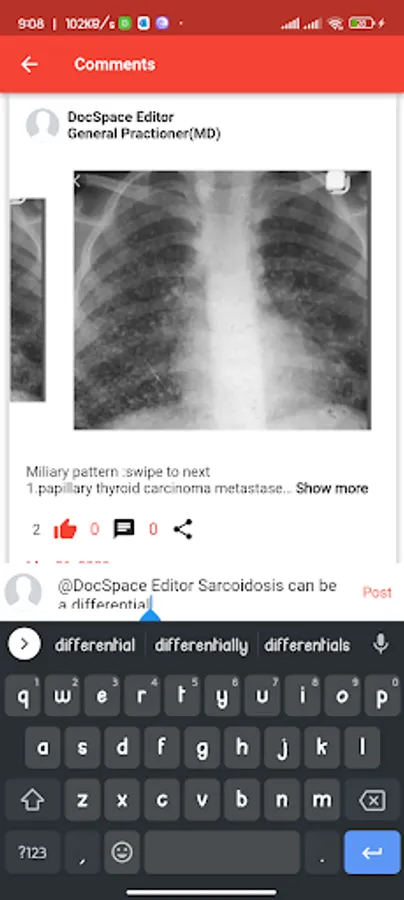Viewport: 404px width, 900px height.
Task: Post the comment
Action: pos(377,592)
